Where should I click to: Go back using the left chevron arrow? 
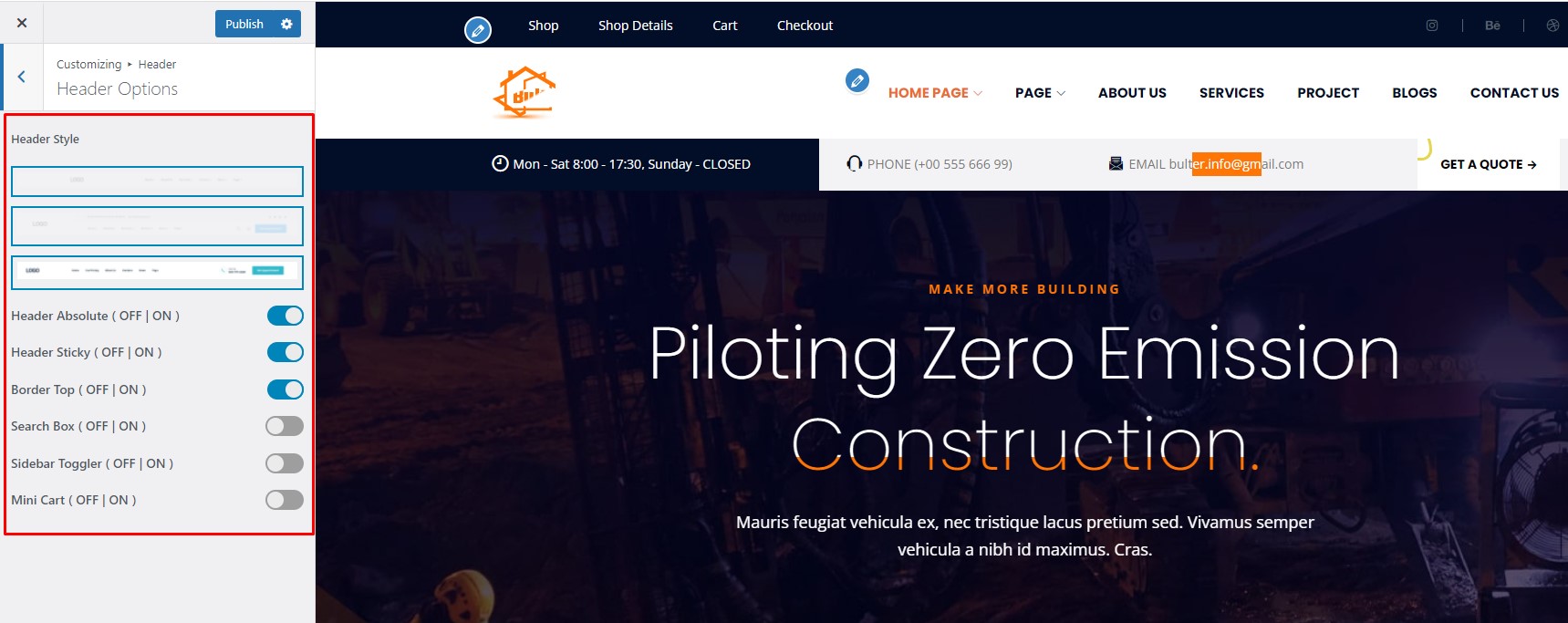[22, 77]
